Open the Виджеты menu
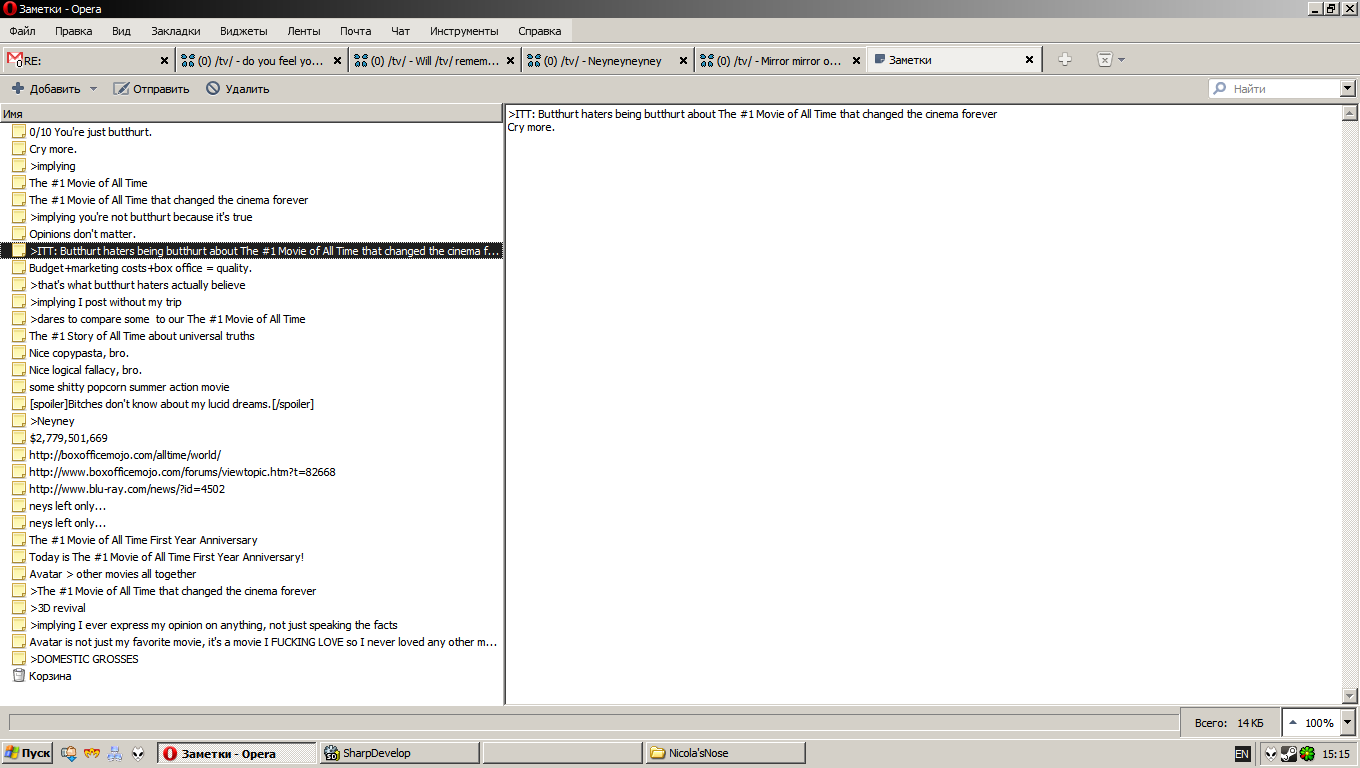This screenshot has width=1360, height=768. point(243,31)
